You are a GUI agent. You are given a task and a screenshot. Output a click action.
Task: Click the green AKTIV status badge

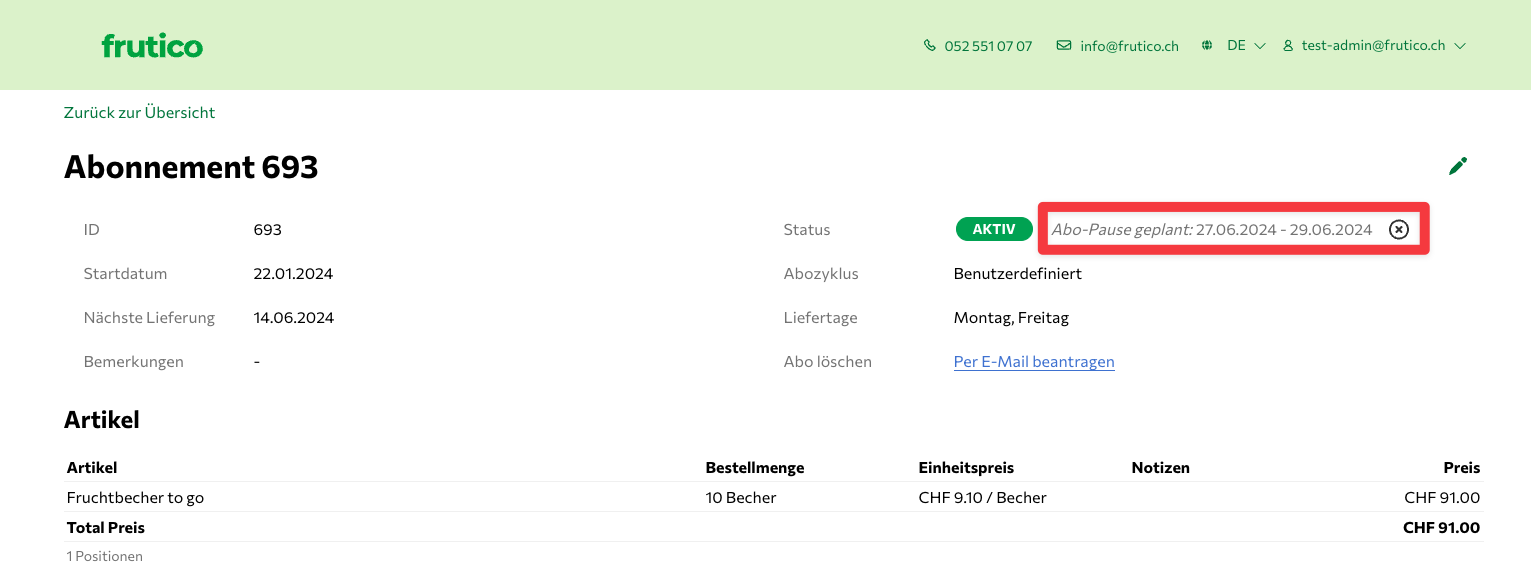994,230
